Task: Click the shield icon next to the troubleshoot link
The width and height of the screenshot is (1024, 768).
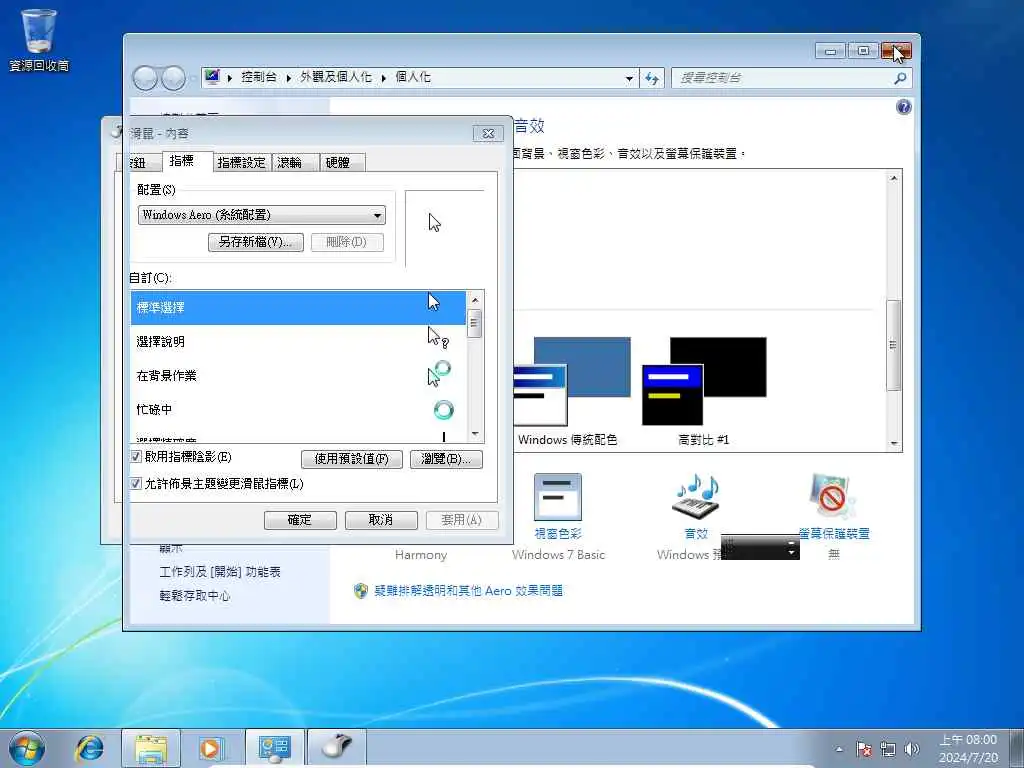Action: click(360, 591)
